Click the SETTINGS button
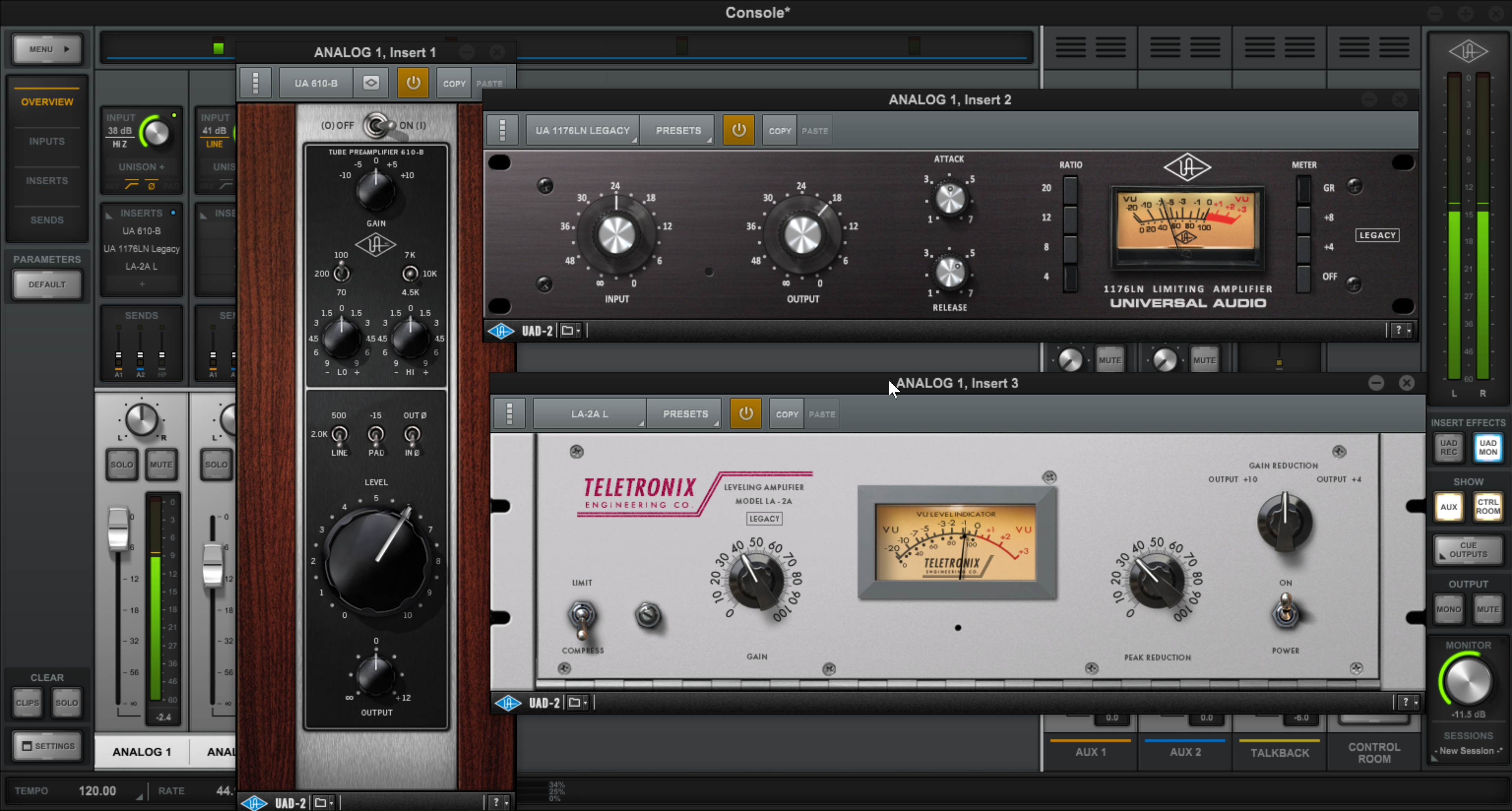Screen dimensions: 1512x811 click(x=48, y=746)
